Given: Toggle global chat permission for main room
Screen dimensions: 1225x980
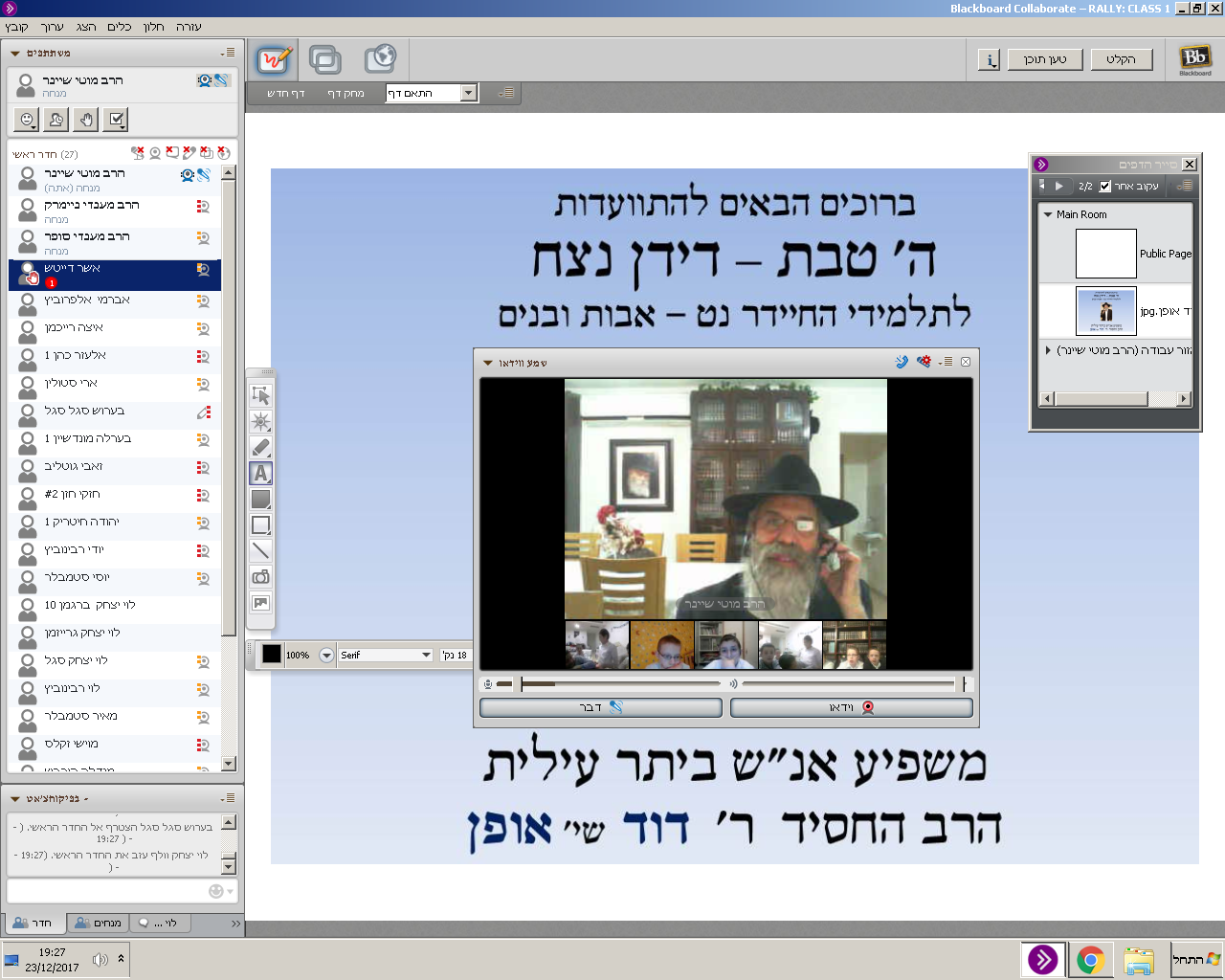Looking at the screenshot, I should coord(172,153).
